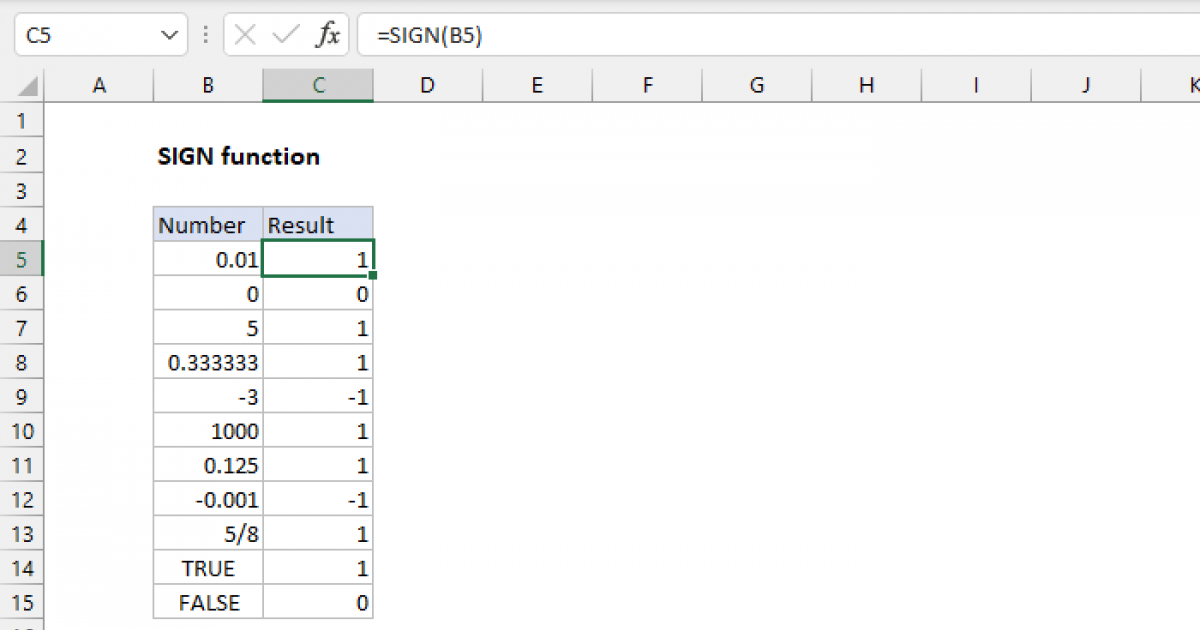Select column G header

coord(757,86)
